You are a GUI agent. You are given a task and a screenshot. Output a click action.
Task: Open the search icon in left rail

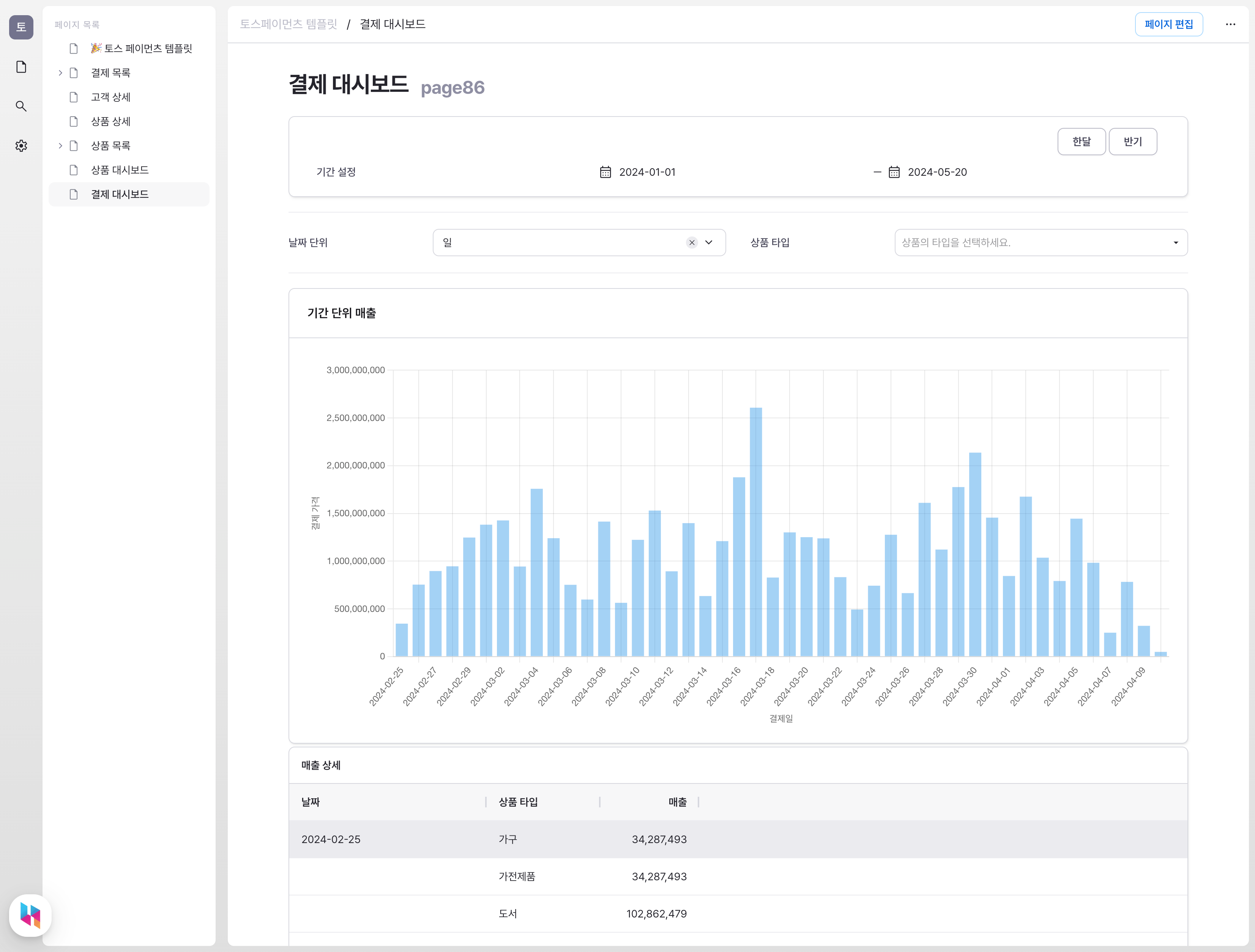(x=21, y=106)
